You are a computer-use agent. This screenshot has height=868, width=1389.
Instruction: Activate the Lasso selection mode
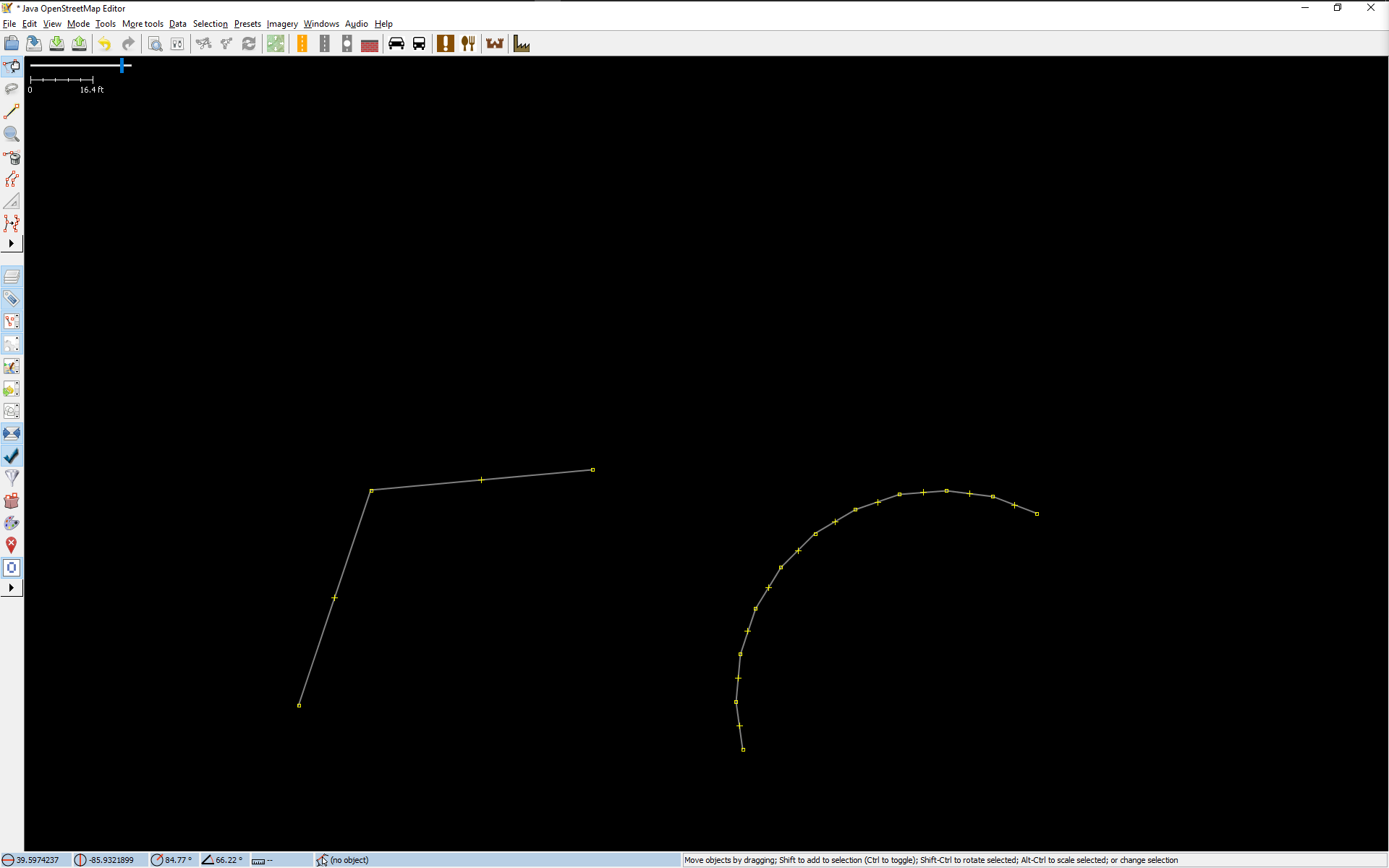click(12, 89)
